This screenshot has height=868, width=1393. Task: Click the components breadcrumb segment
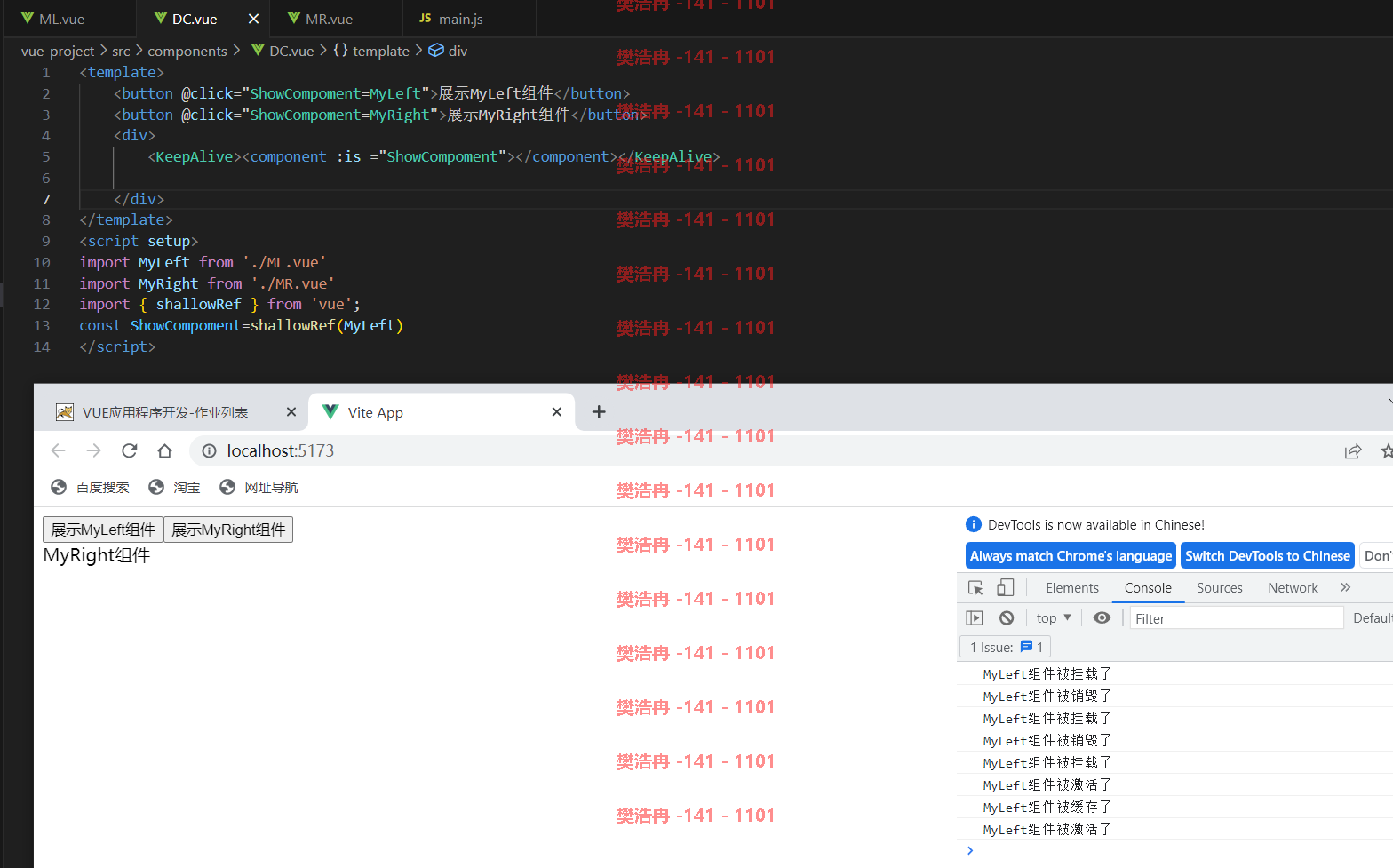coord(187,51)
